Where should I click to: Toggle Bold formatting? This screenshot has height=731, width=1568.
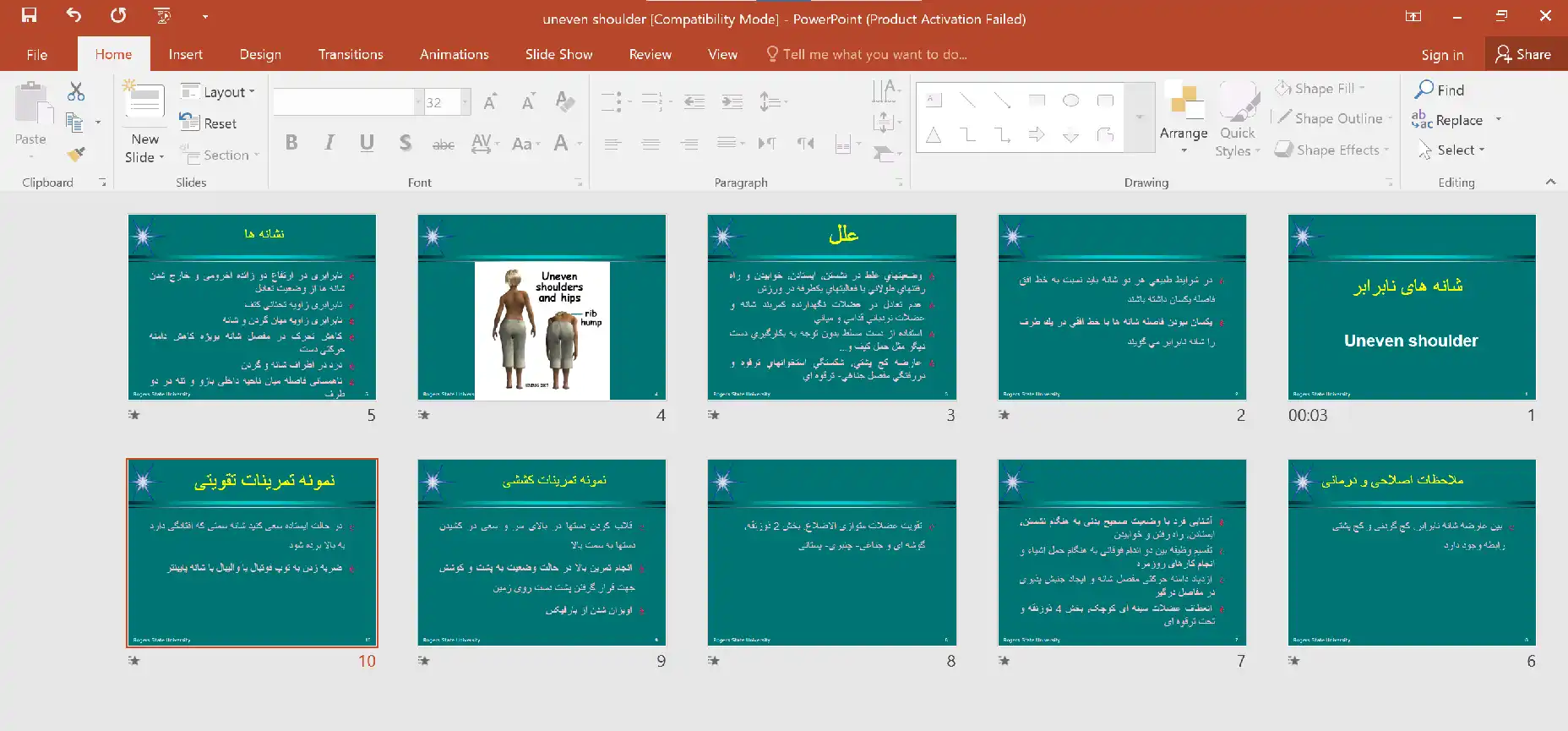pyautogui.click(x=291, y=143)
